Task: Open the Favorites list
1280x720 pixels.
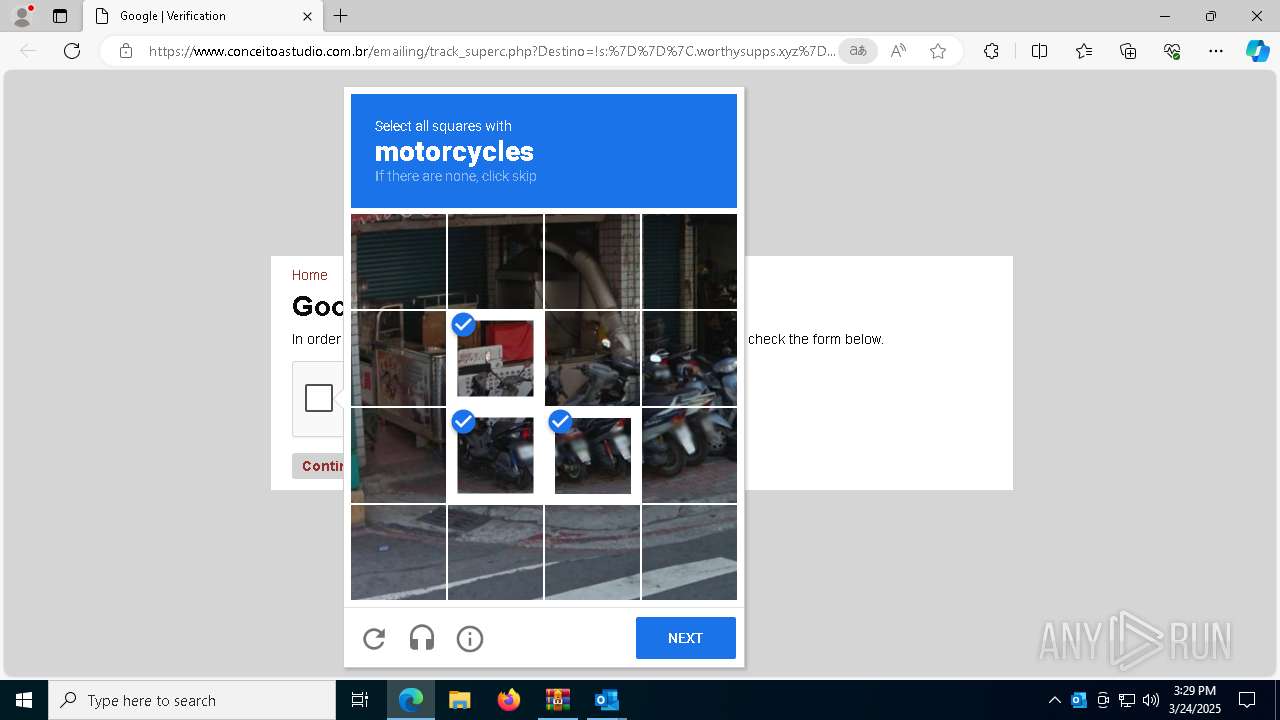Action: (1084, 51)
